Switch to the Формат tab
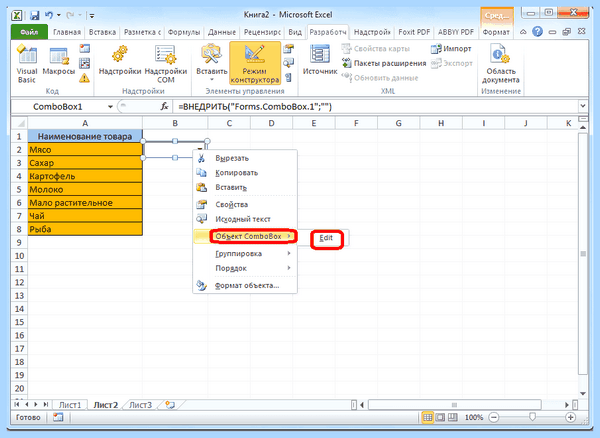The width and height of the screenshot is (600, 438). coord(496,32)
